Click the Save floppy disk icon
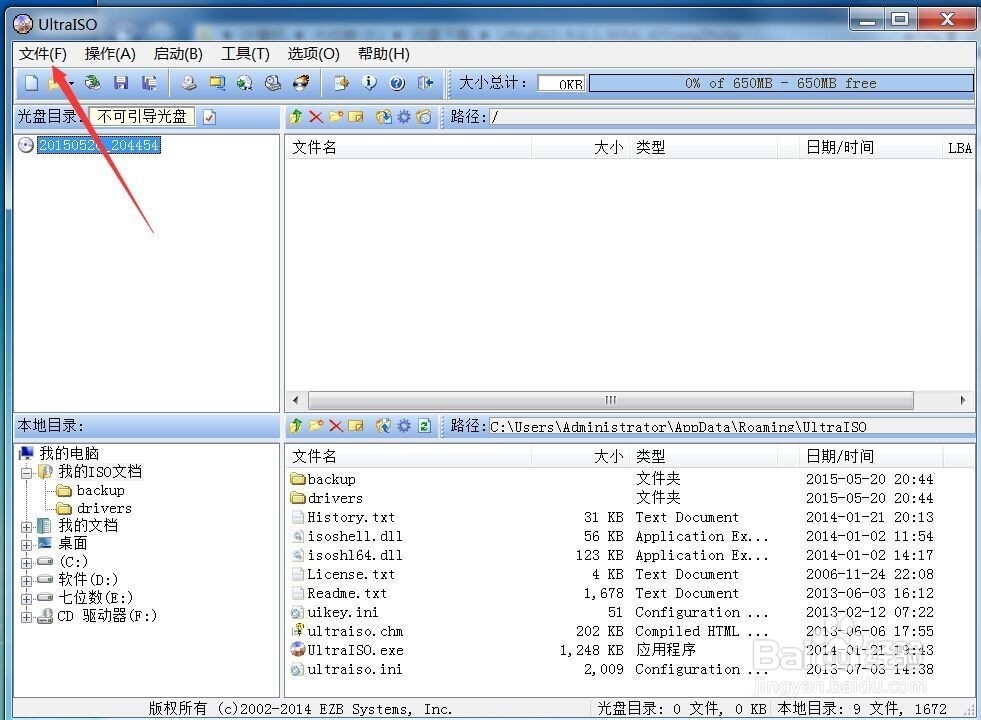The height and width of the screenshot is (720, 981). [x=121, y=83]
